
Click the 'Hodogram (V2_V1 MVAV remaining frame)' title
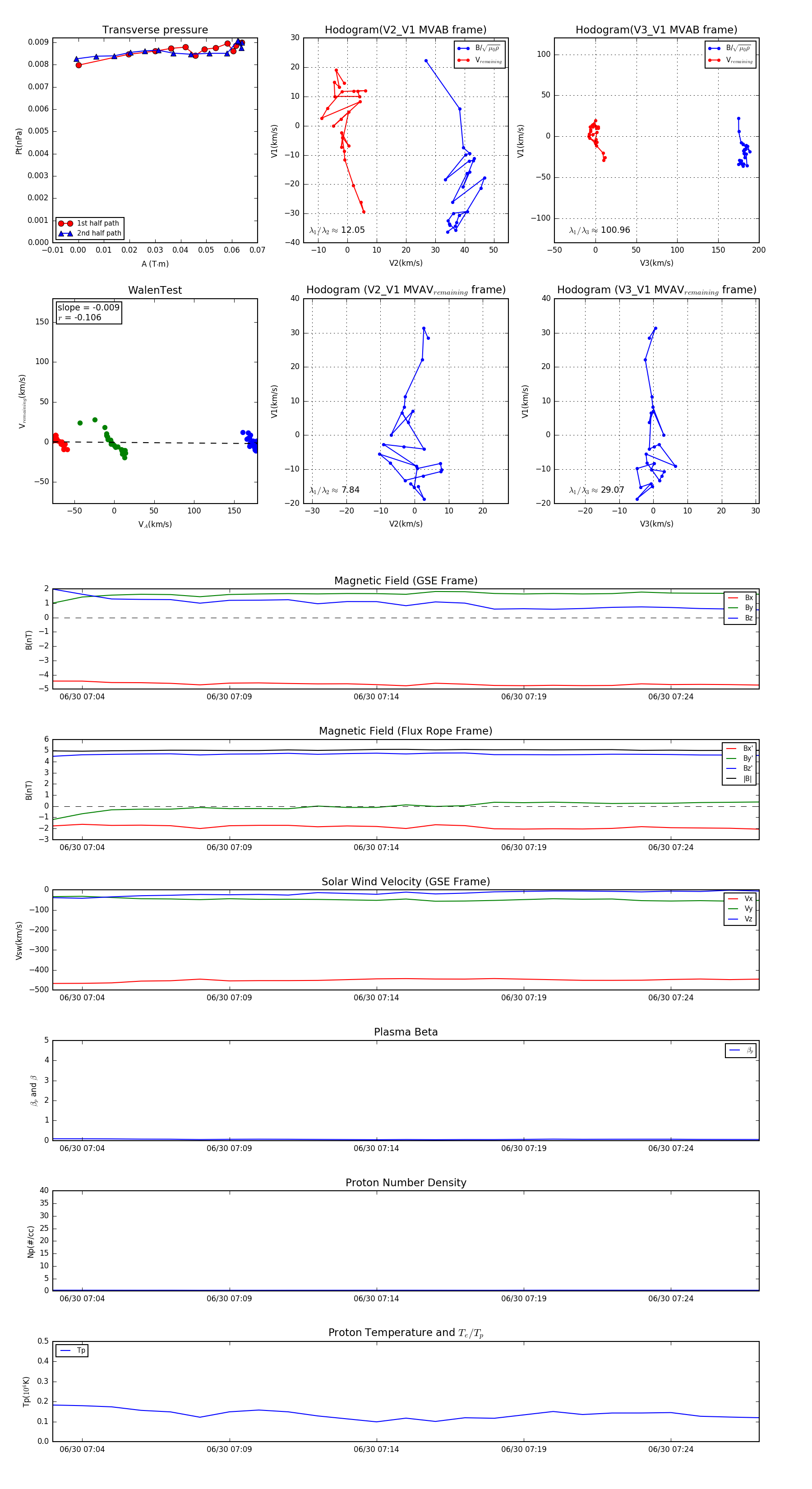tap(406, 290)
